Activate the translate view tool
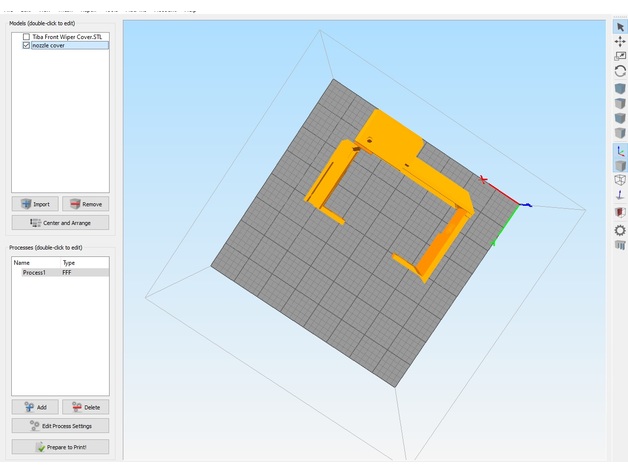The height and width of the screenshot is (472, 628). pos(620,42)
